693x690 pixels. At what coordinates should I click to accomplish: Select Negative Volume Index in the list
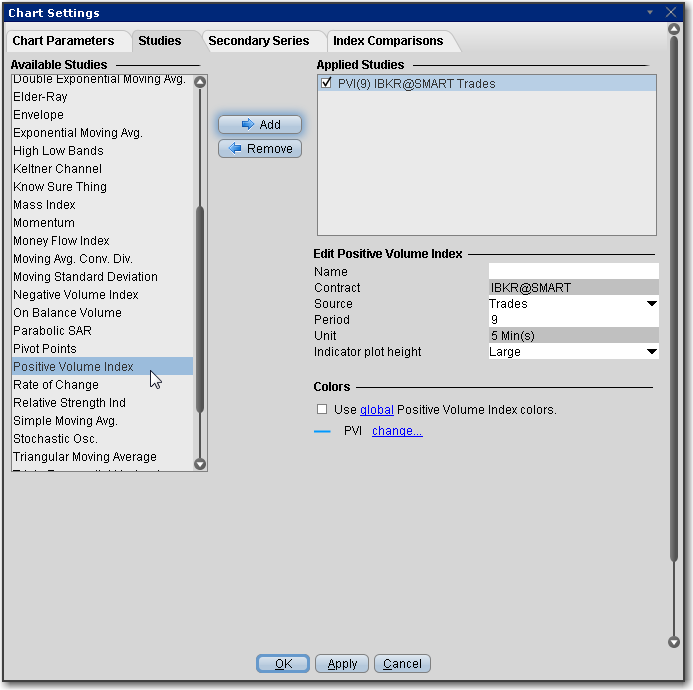click(76, 295)
